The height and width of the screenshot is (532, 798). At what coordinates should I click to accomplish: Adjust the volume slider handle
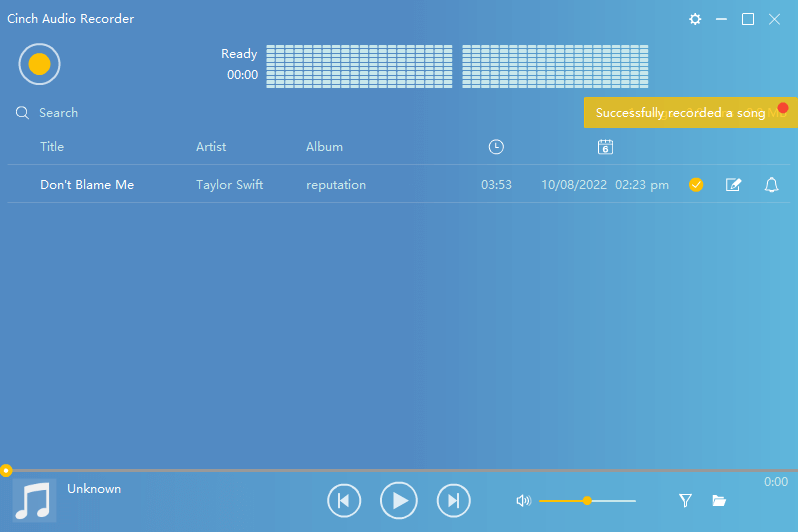587,500
